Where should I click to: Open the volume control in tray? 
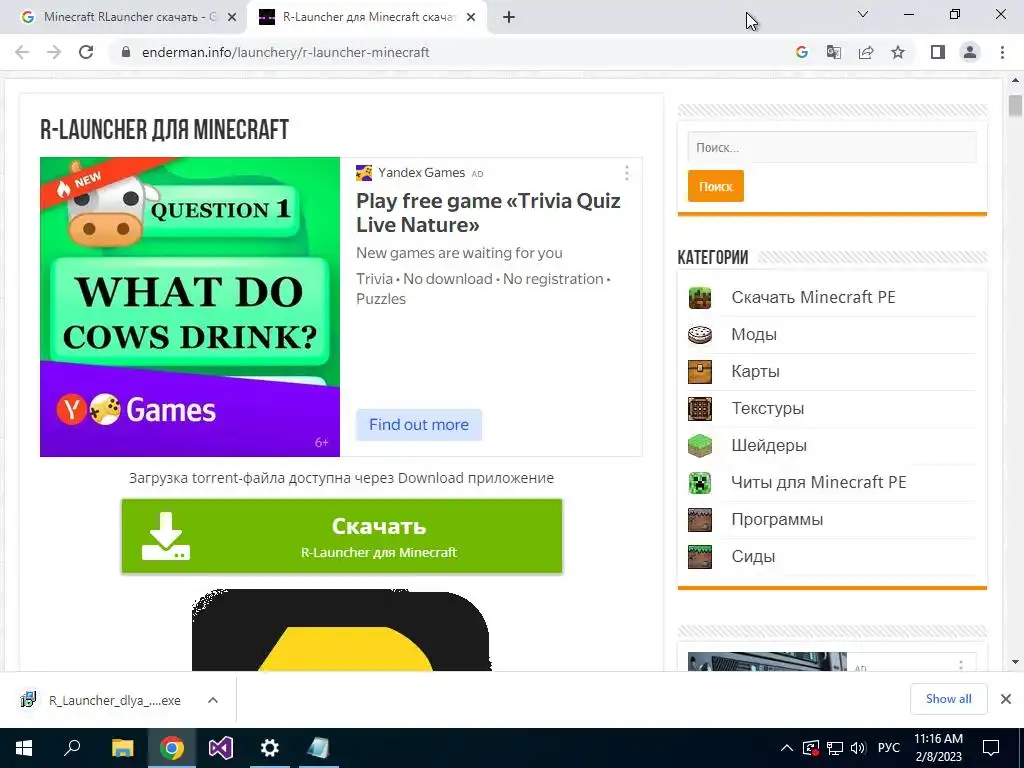point(858,748)
